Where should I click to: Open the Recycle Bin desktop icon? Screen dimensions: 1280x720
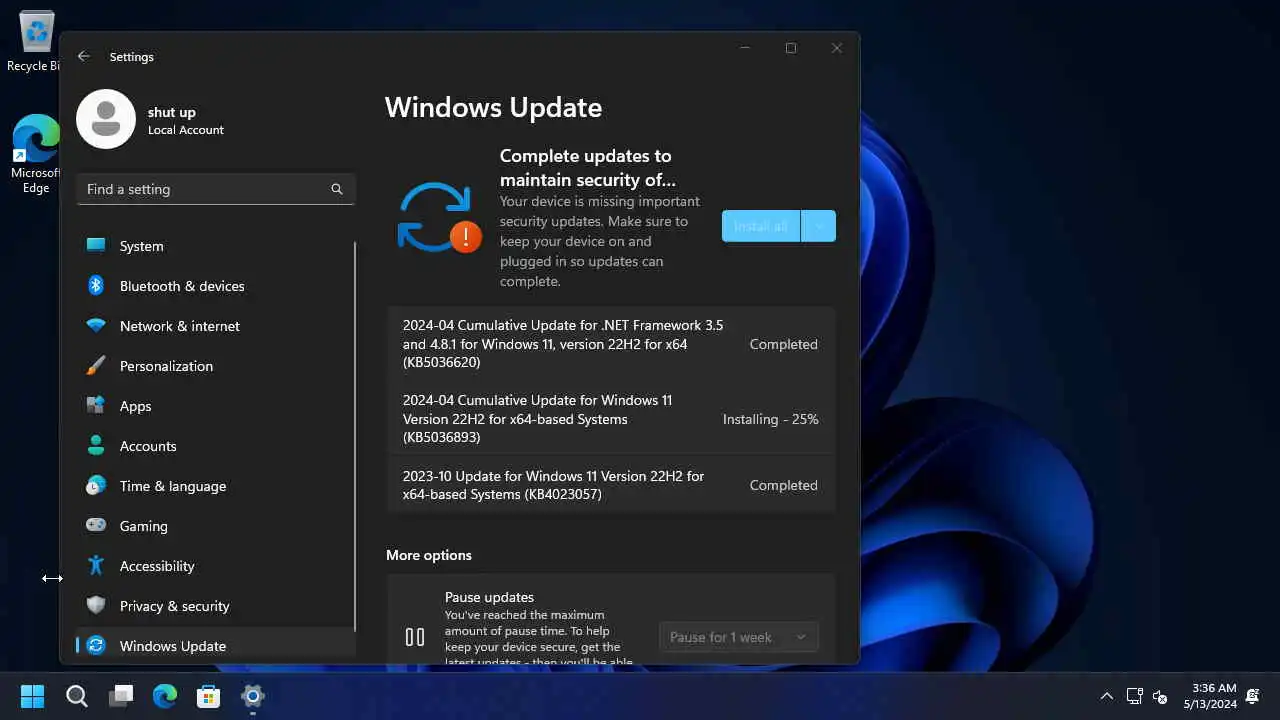tap(34, 42)
